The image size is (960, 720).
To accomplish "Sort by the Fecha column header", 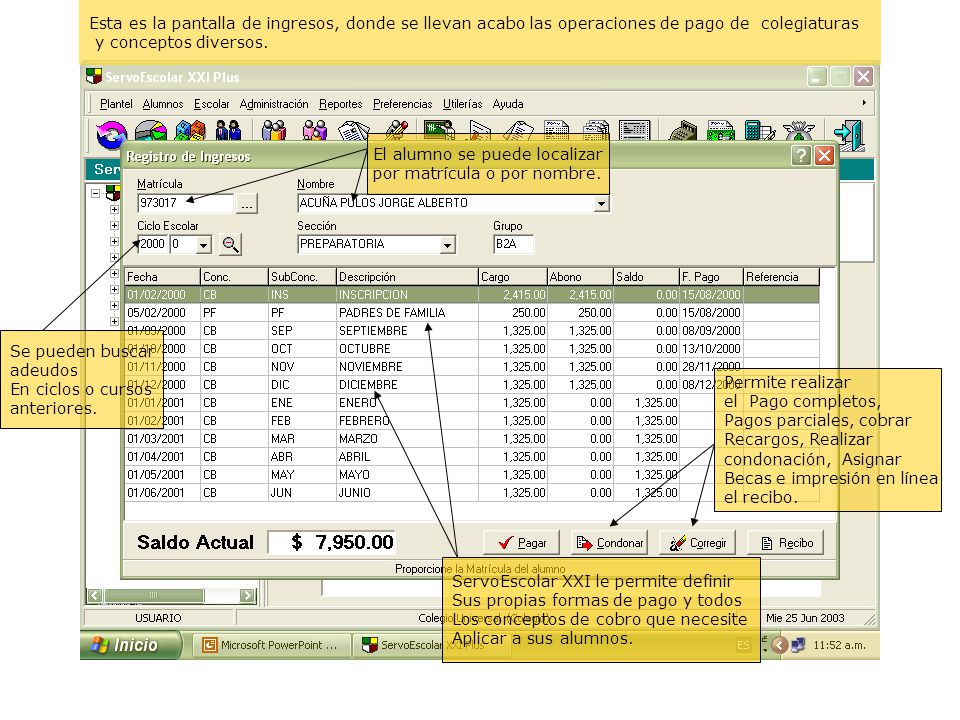I will tap(162, 277).
